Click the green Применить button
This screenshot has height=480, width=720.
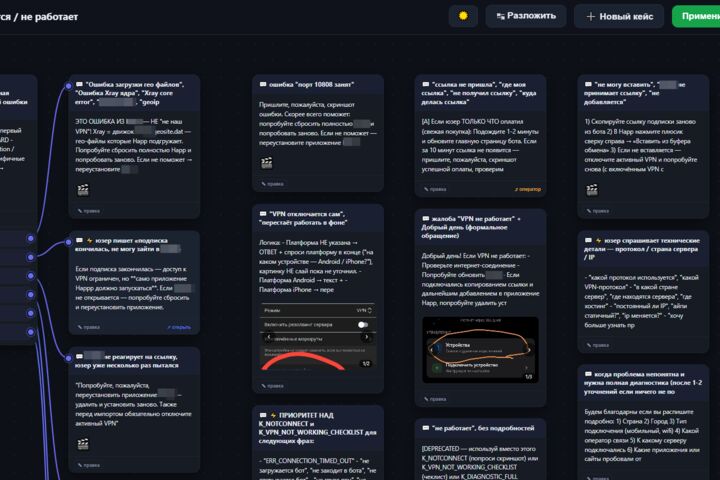698,17
